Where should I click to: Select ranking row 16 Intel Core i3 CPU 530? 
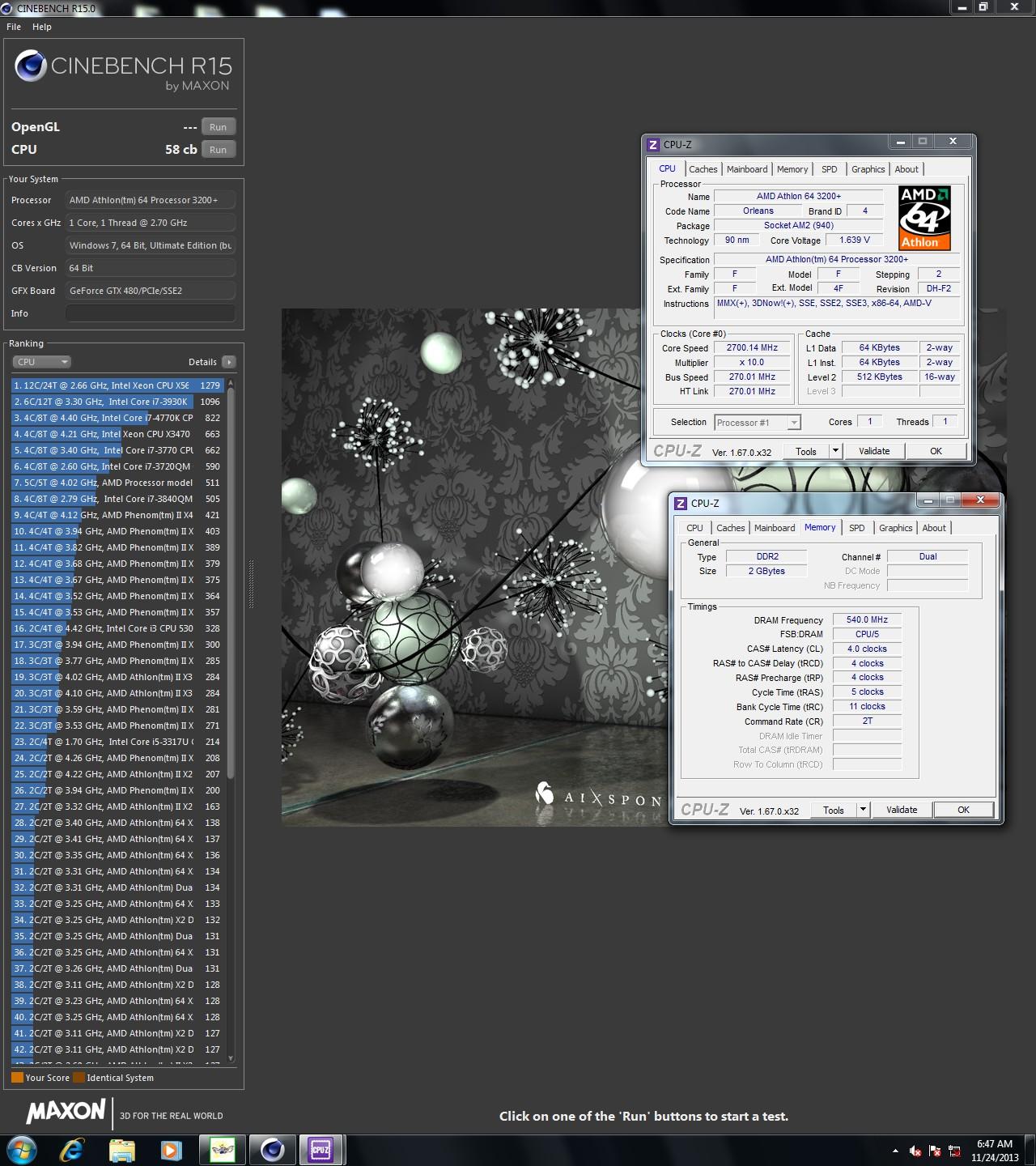pyautogui.click(x=117, y=628)
